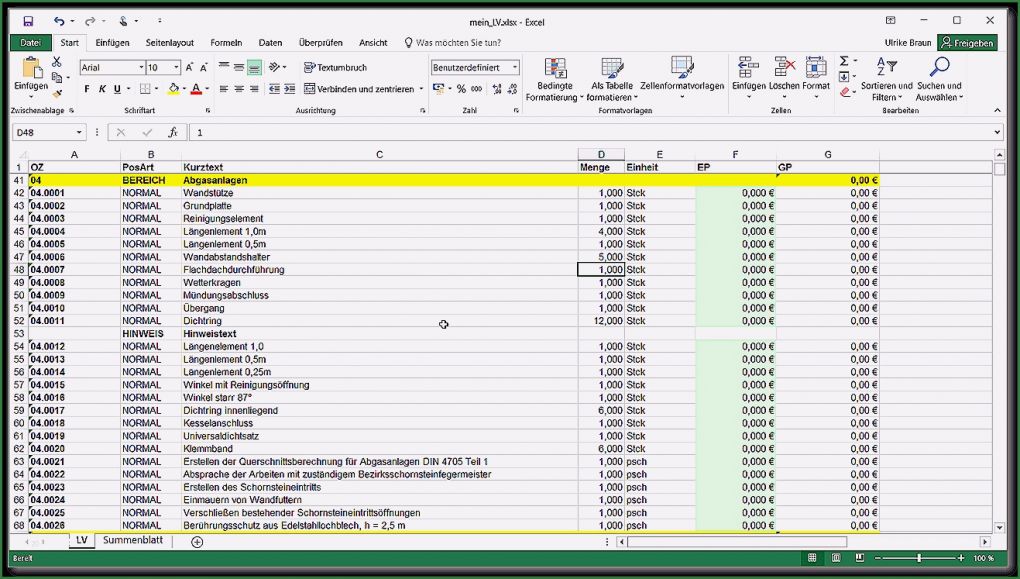1020x579 pixels.
Task: Switch to the Summenblatt sheet tab
Action: (133, 540)
